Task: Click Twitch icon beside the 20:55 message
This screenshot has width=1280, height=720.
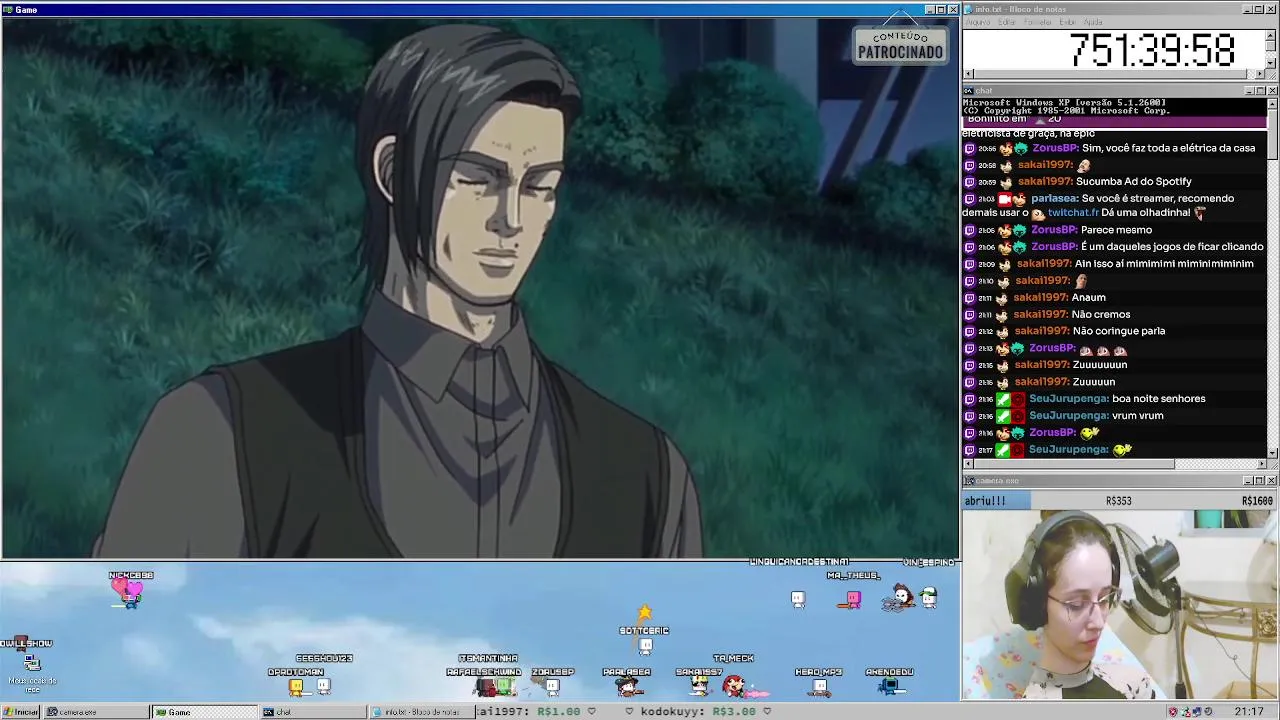Action: [969, 148]
